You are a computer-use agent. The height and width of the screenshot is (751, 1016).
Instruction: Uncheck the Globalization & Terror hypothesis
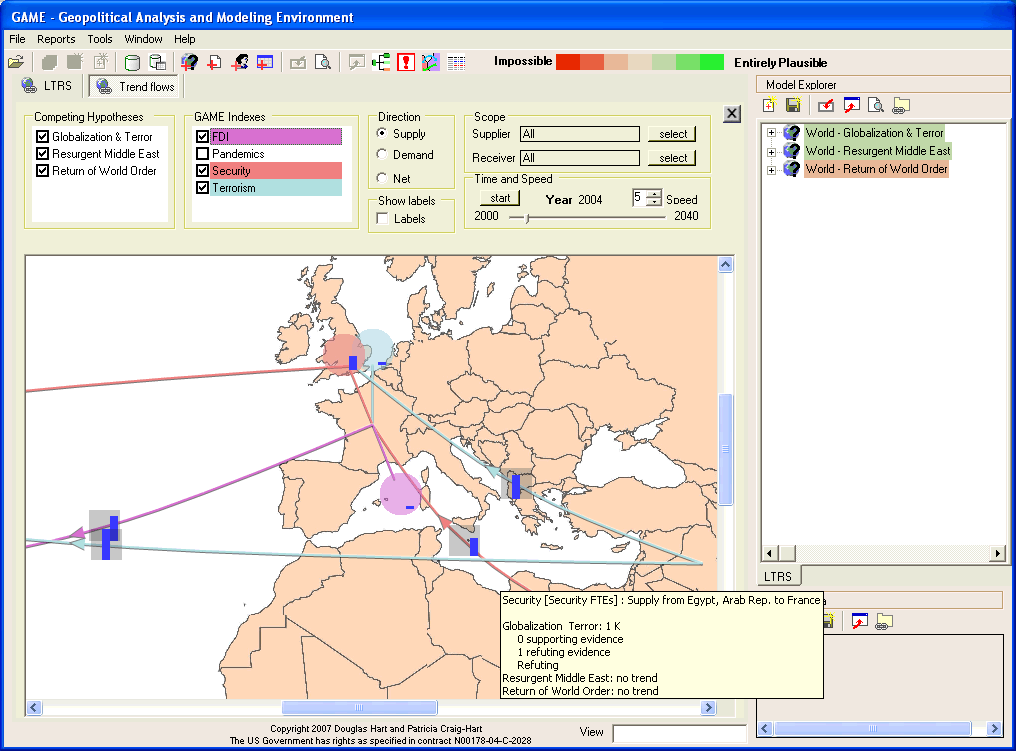pos(43,137)
